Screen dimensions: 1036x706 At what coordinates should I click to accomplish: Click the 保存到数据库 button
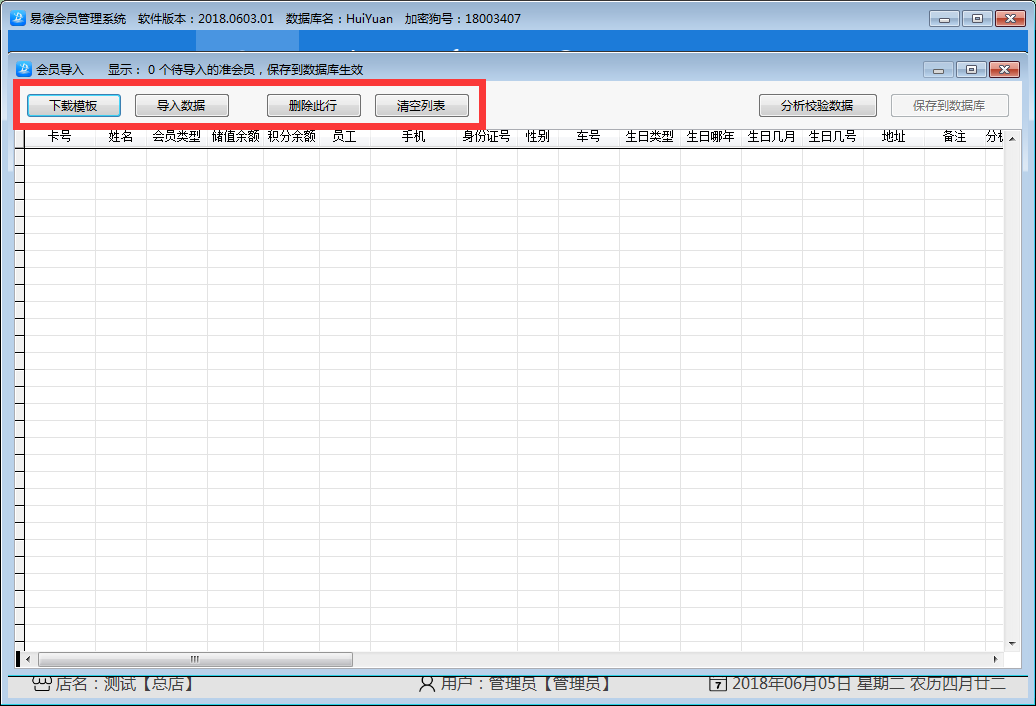pos(949,106)
